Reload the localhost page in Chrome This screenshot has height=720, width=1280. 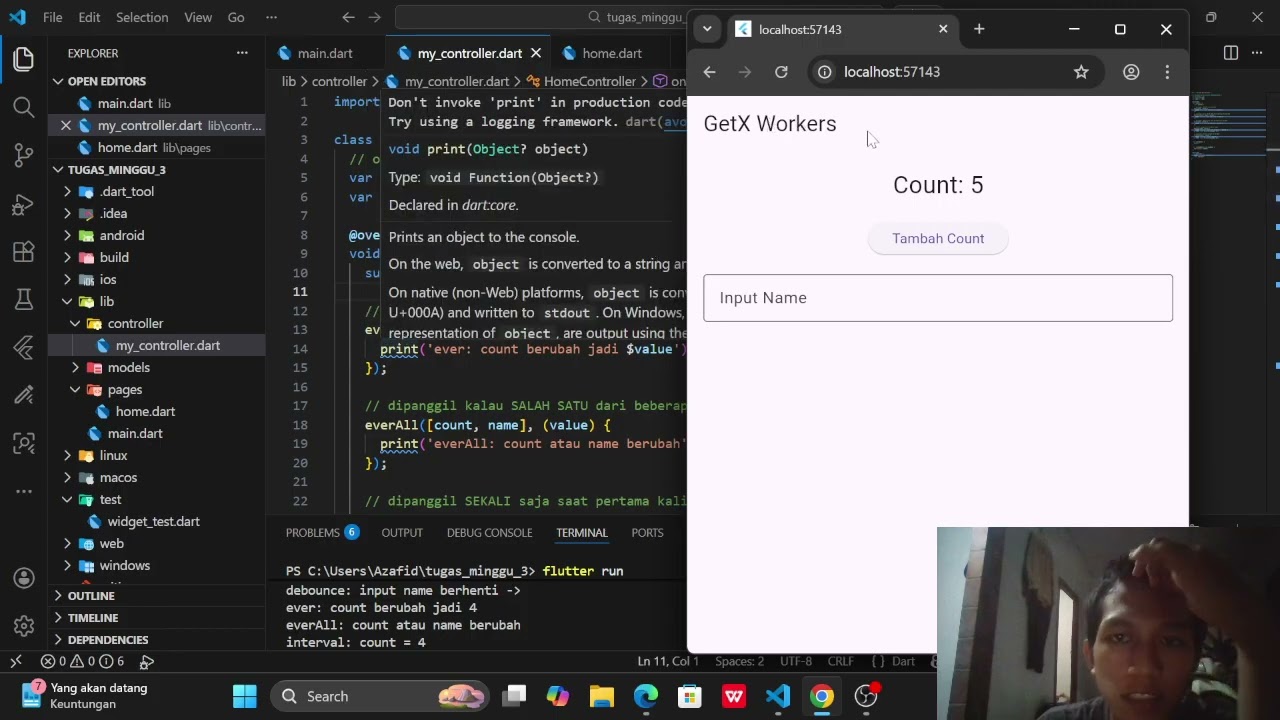point(781,72)
